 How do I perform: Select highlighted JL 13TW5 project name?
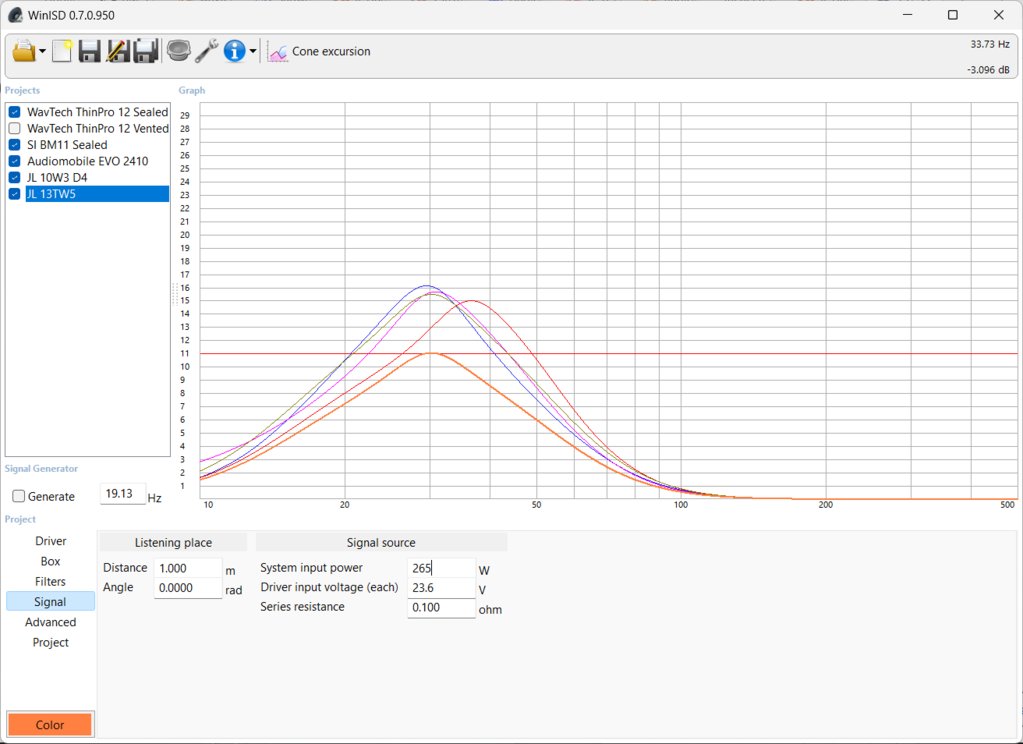coord(97,194)
